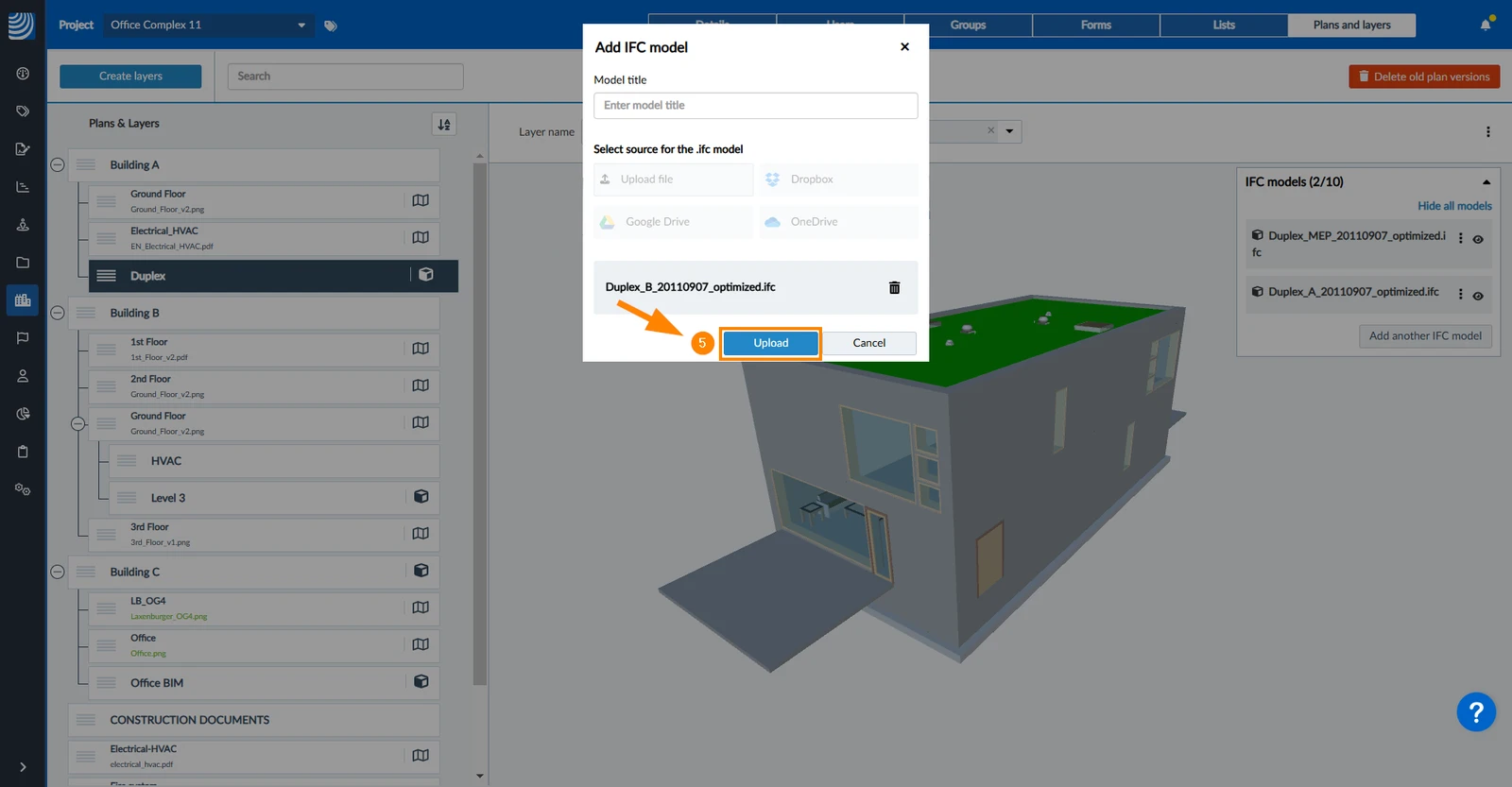Delete Duplex_B file with trash icon
Viewport: 1512px width, 787px height.
[894, 287]
